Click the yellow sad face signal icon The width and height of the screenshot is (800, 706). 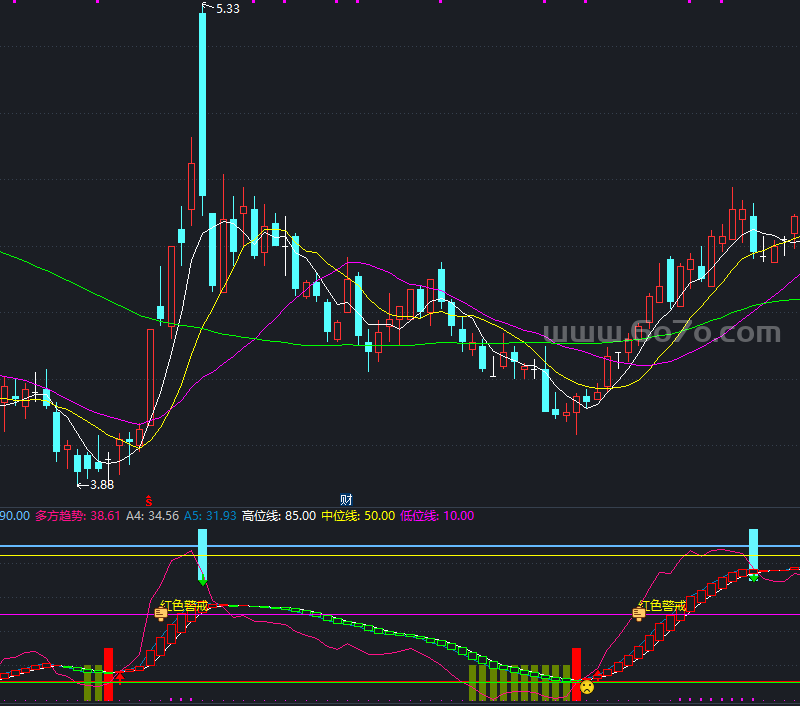(587, 687)
